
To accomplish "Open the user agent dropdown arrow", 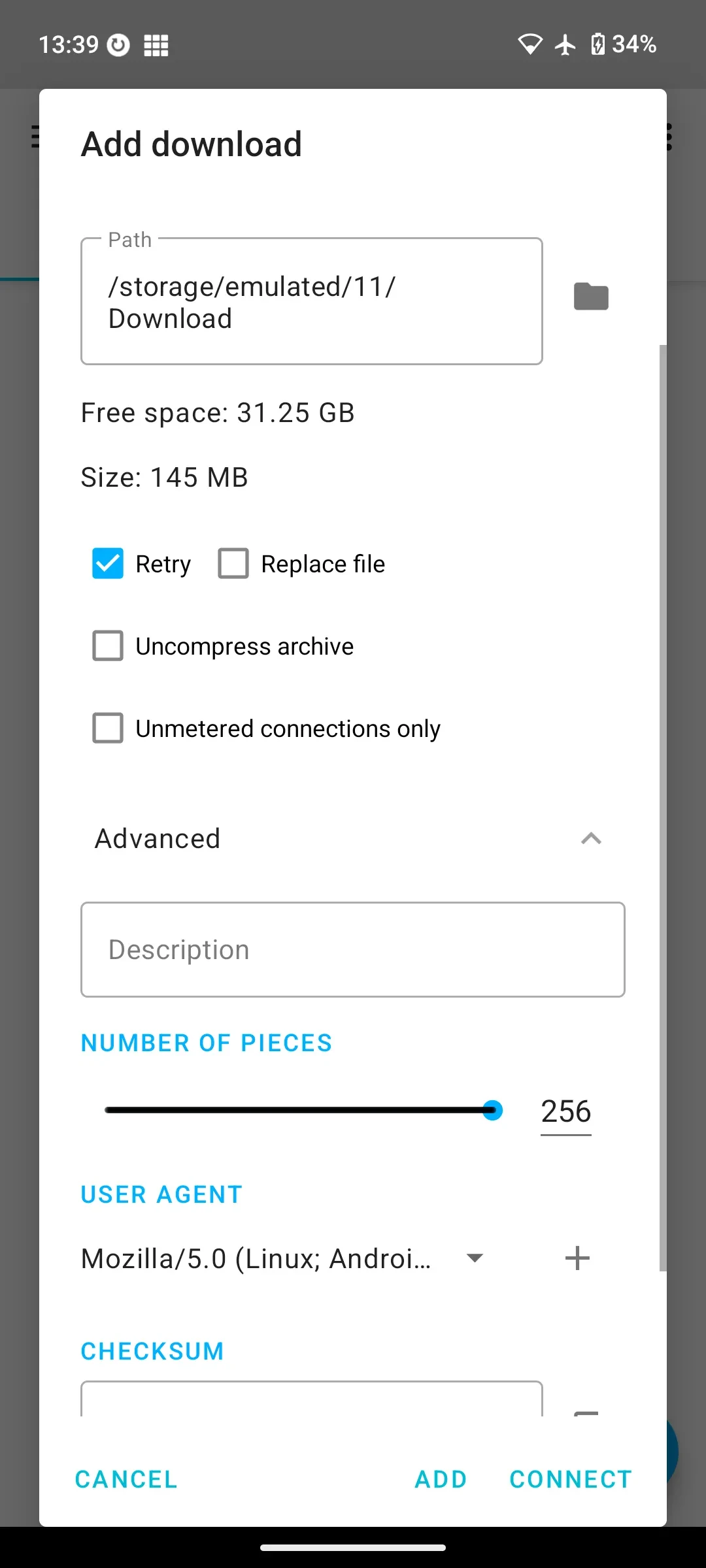I will click(475, 1258).
